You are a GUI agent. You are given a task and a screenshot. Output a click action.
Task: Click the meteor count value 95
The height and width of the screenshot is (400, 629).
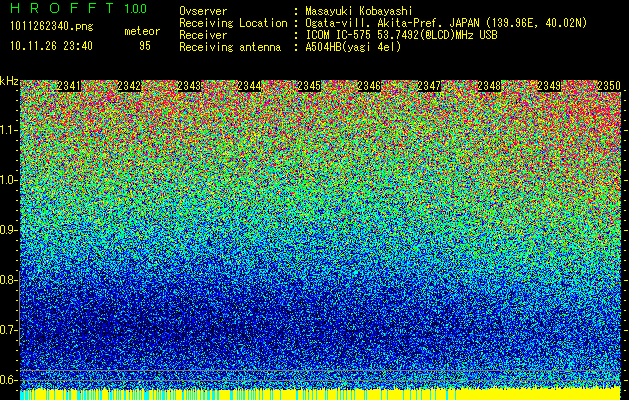(x=145, y=46)
